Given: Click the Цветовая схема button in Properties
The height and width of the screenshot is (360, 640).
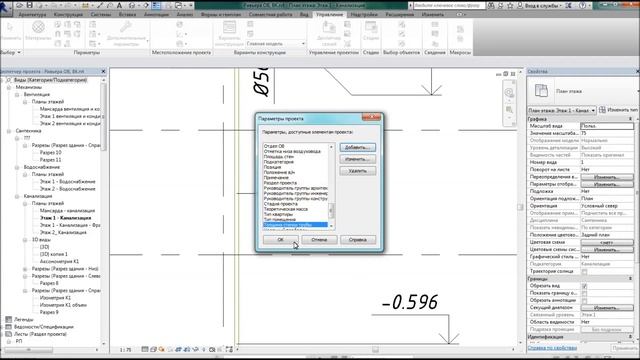Looking at the screenshot, I should [x=607, y=242].
